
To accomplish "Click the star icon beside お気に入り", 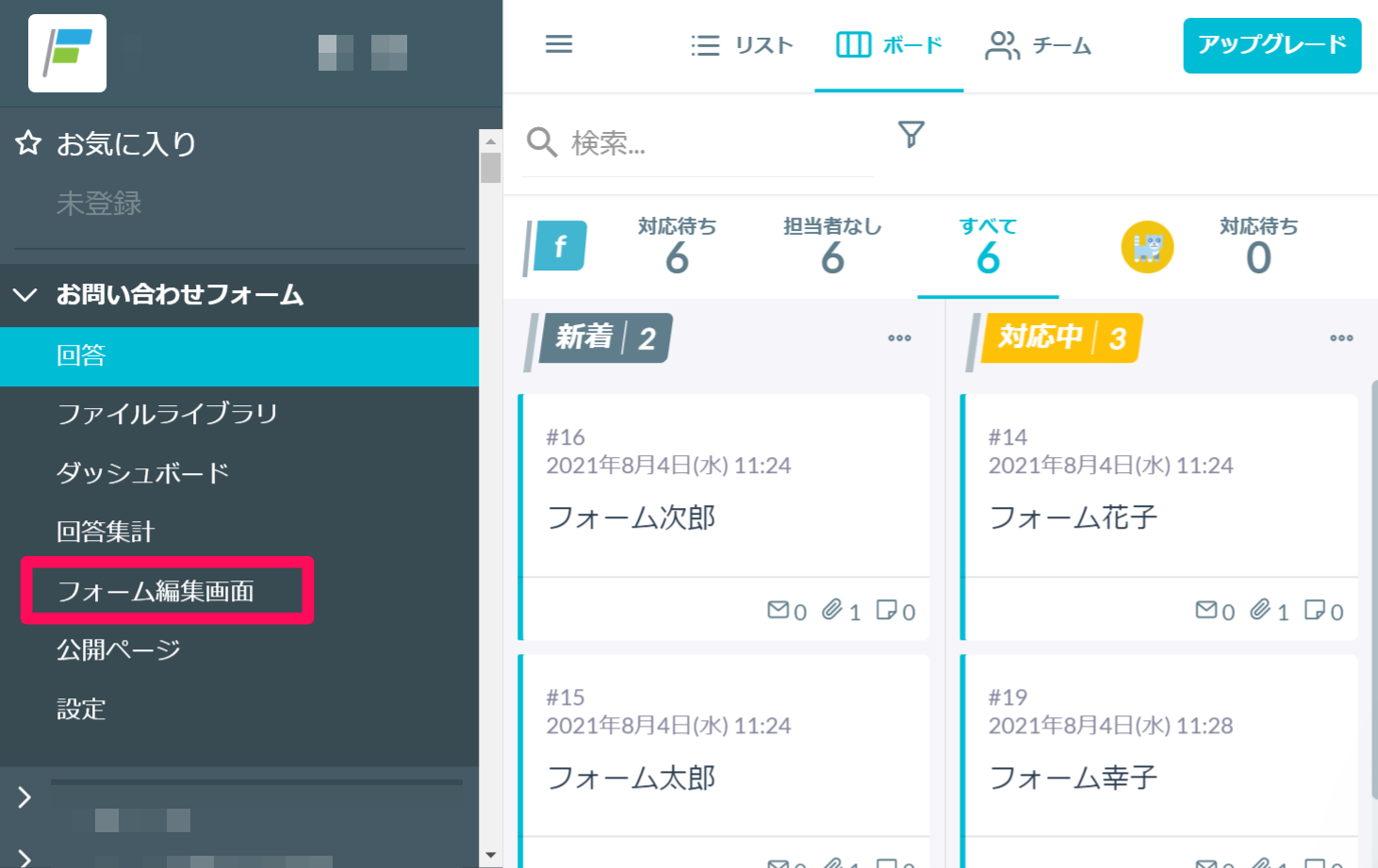I will tap(28, 143).
